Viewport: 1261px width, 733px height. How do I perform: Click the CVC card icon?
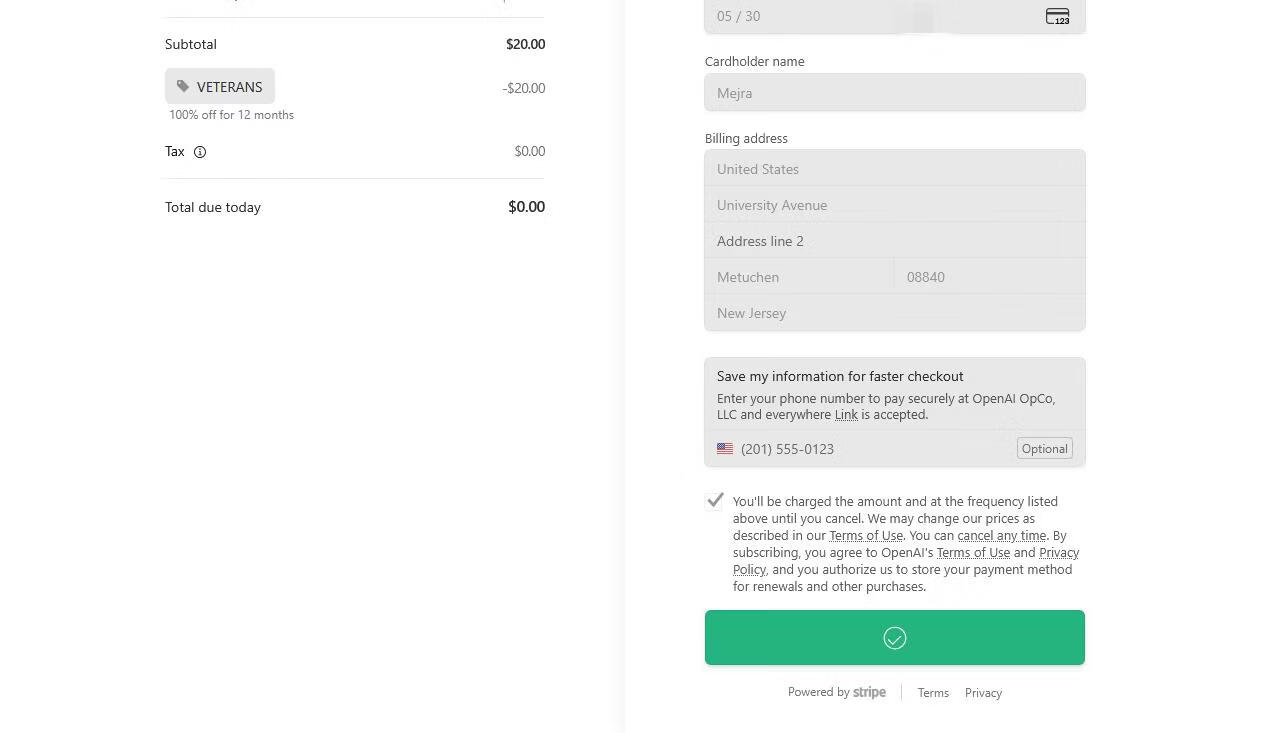(x=1057, y=16)
